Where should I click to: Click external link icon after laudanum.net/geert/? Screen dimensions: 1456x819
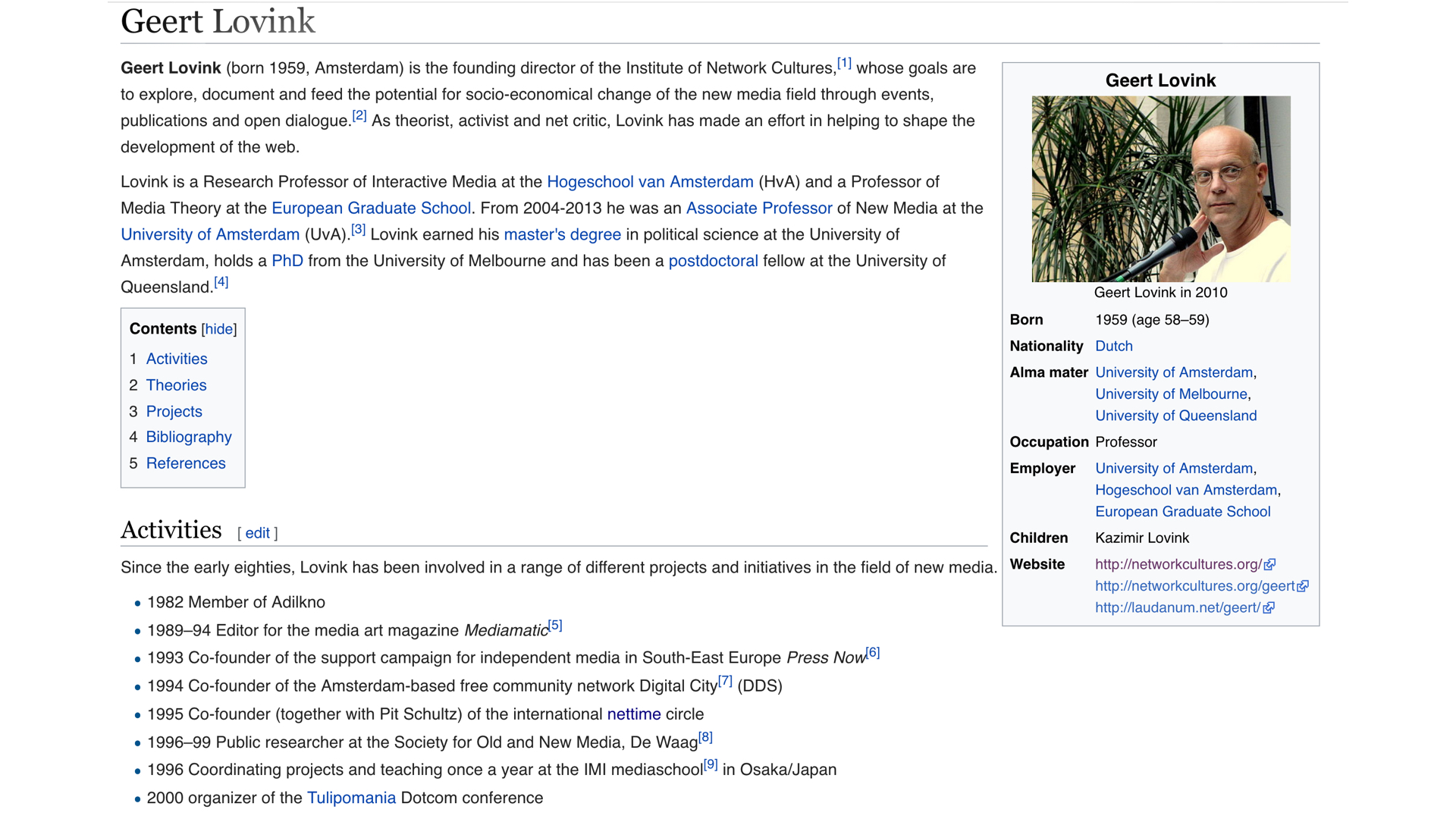click(x=1269, y=608)
